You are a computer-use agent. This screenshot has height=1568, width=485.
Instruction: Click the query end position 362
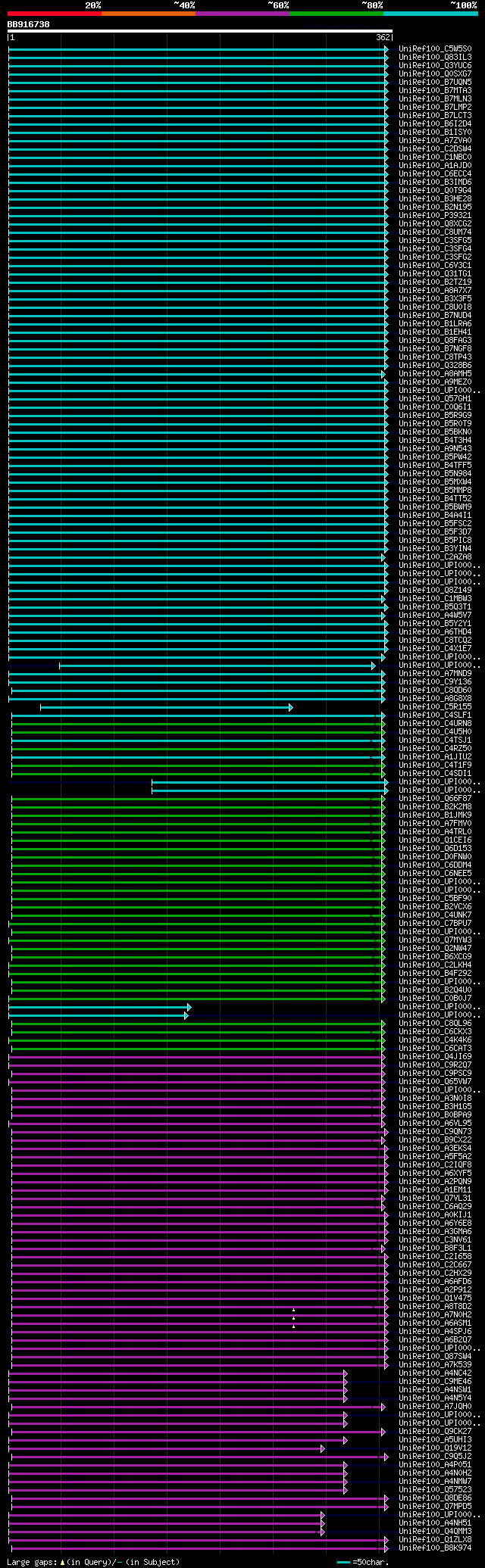(x=383, y=37)
